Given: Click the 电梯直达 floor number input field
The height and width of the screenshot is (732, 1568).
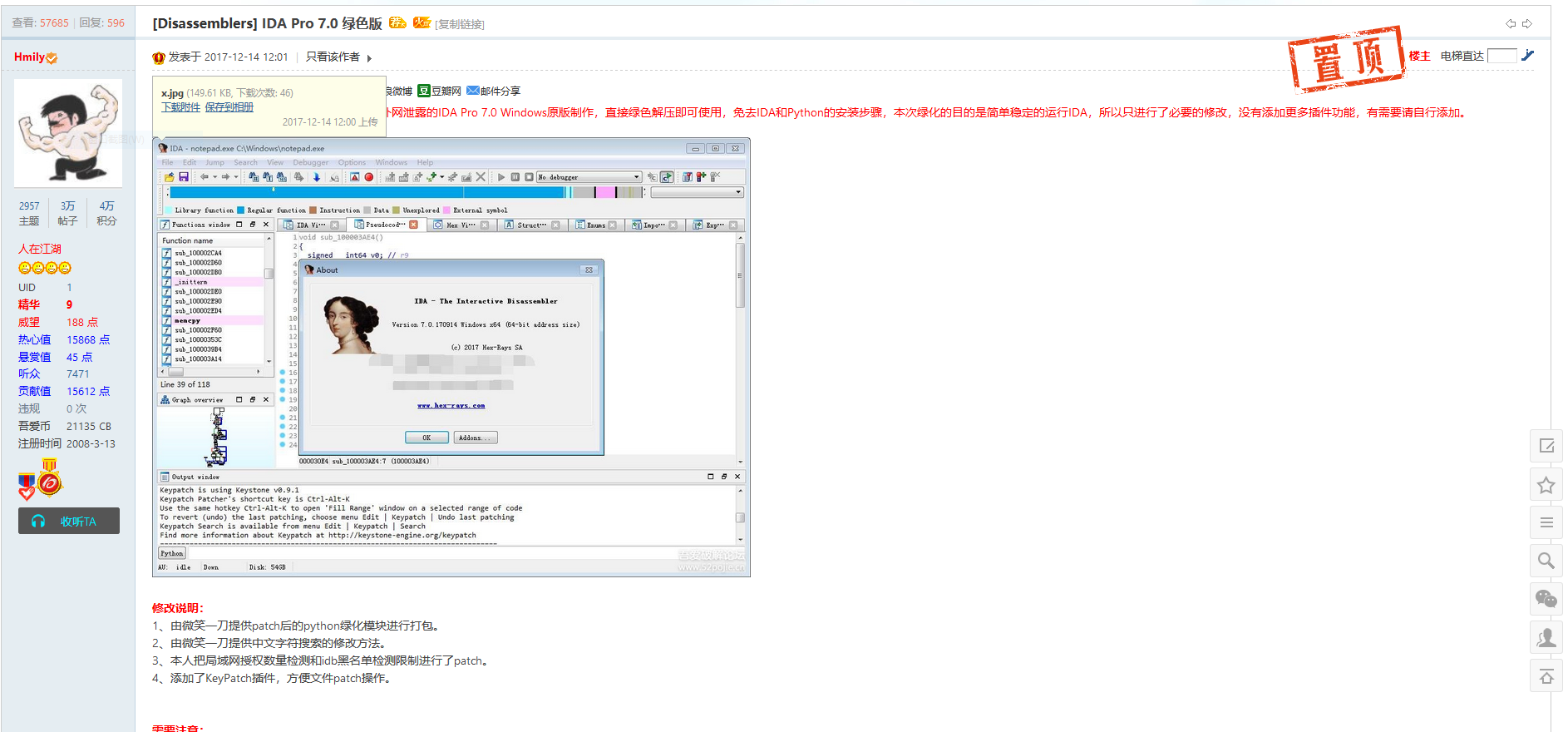Looking at the screenshot, I should [x=1502, y=56].
